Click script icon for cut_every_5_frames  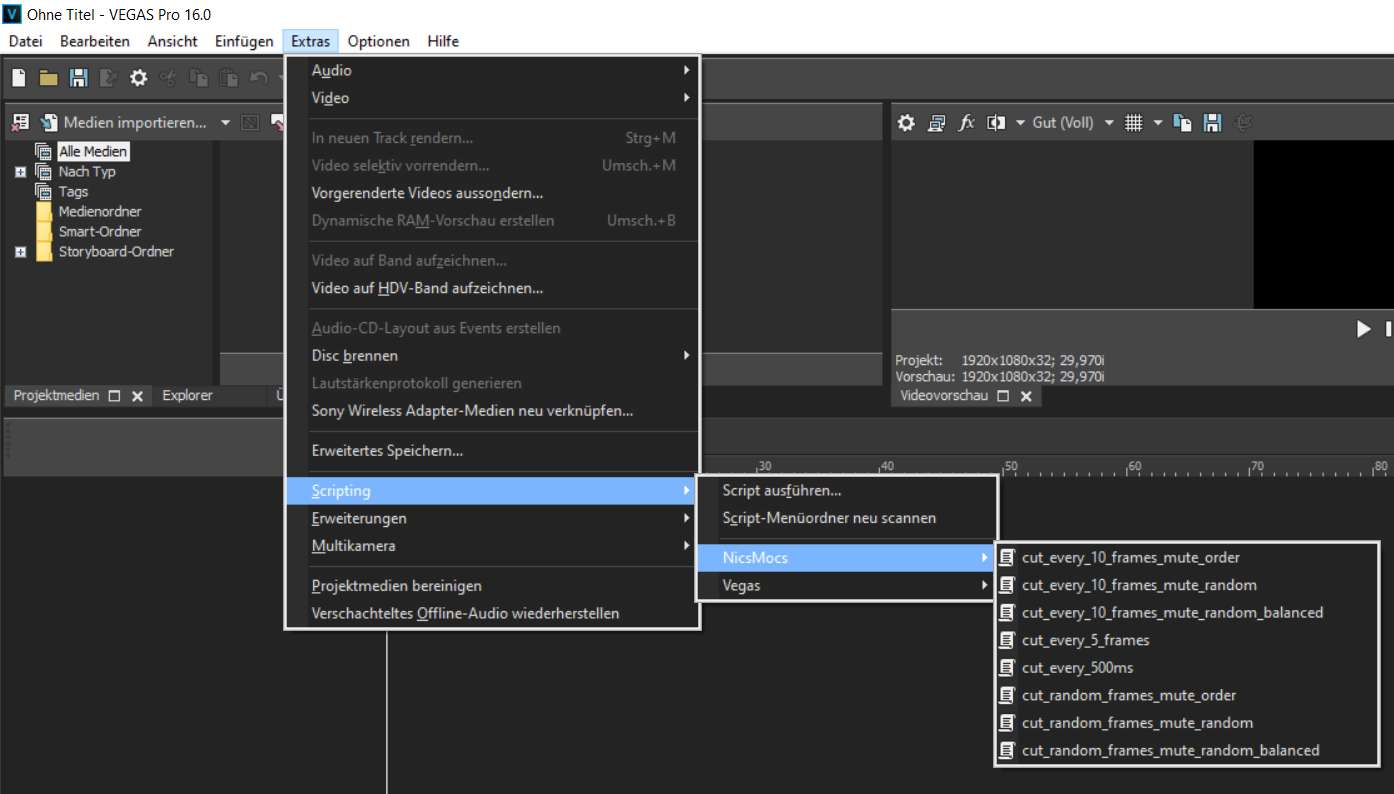coord(1007,640)
